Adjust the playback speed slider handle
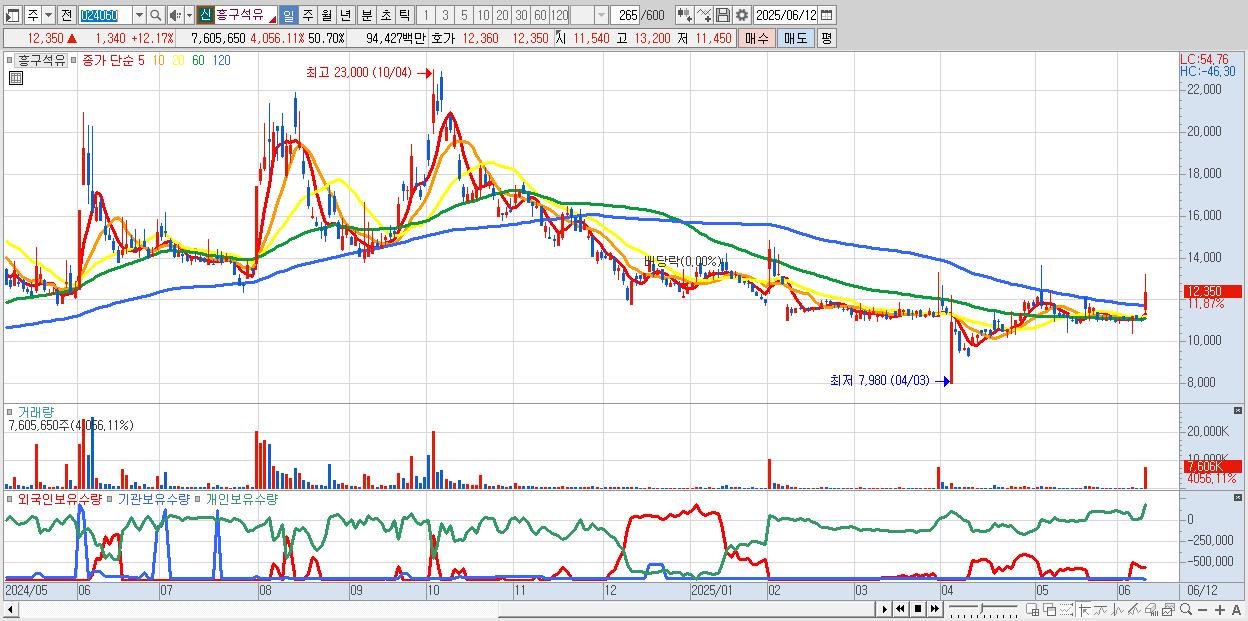 tap(981, 608)
